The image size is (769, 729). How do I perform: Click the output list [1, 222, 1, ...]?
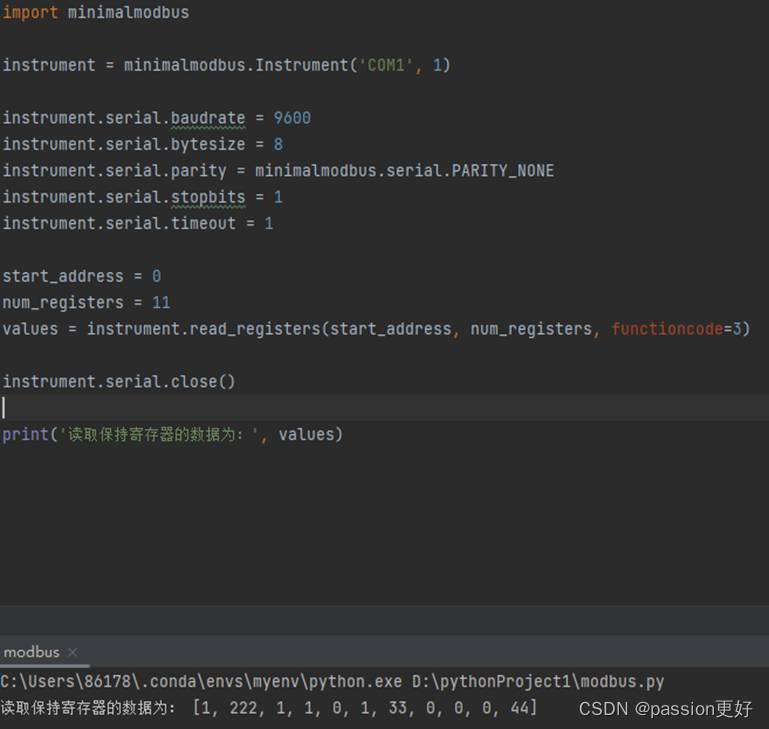point(365,708)
